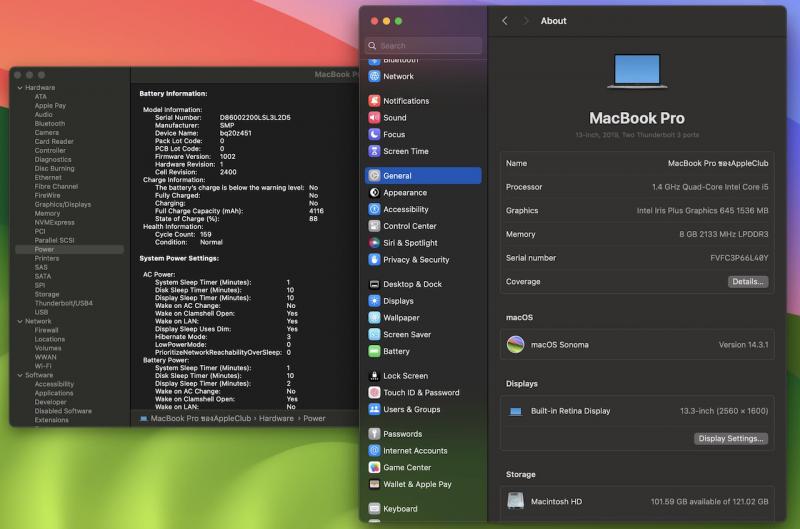Image resolution: width=800 pixels, height=529 pixels.
Task: Open the Wallpaper icon
Action: pyautogui.click(x=374, y=318)
